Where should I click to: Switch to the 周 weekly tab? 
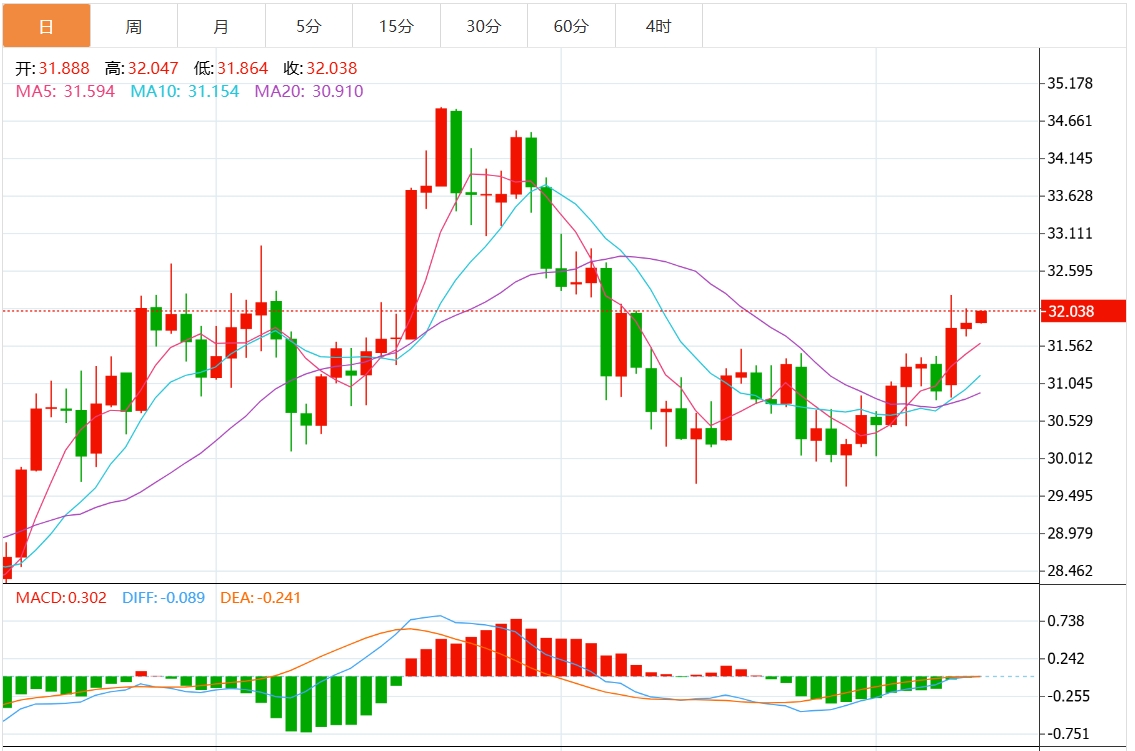134,26
